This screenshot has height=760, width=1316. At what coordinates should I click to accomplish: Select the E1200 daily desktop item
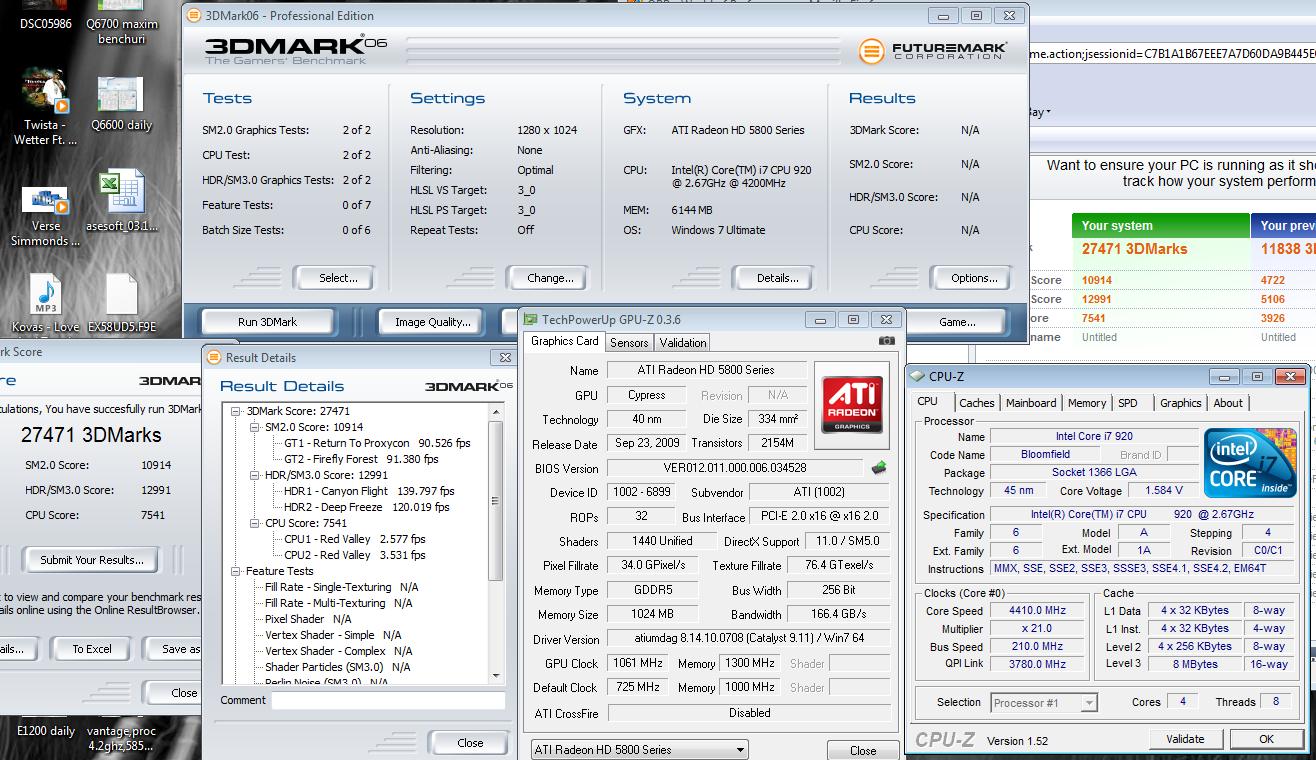45,731
